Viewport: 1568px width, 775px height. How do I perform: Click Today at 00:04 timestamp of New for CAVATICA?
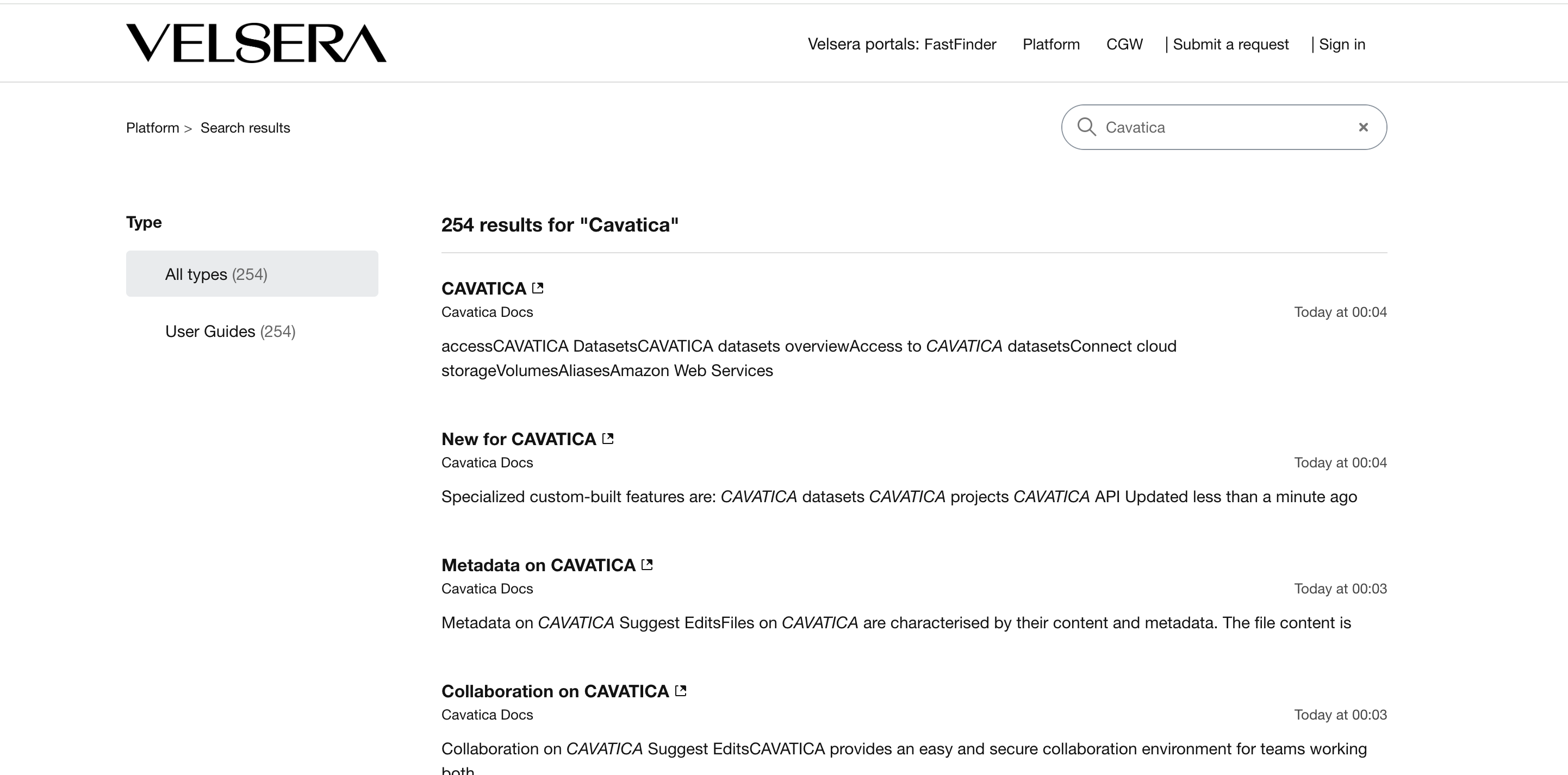tap(1340, 462)
